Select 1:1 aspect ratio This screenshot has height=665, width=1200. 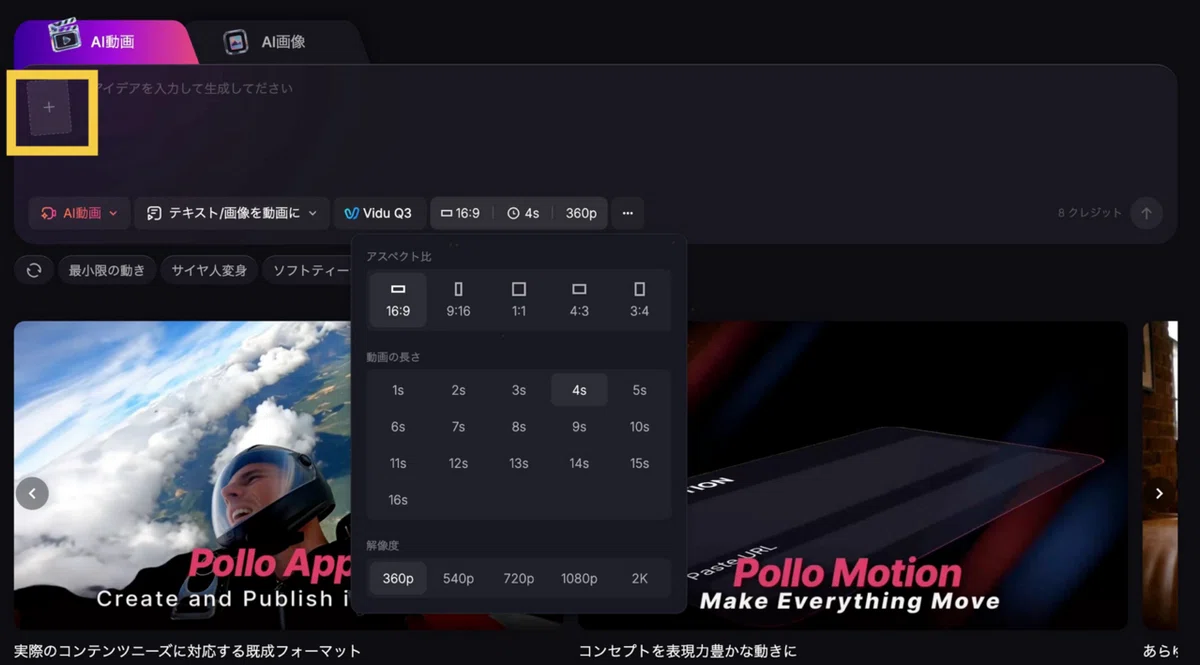pyautogui.click(x=519, y=300)
